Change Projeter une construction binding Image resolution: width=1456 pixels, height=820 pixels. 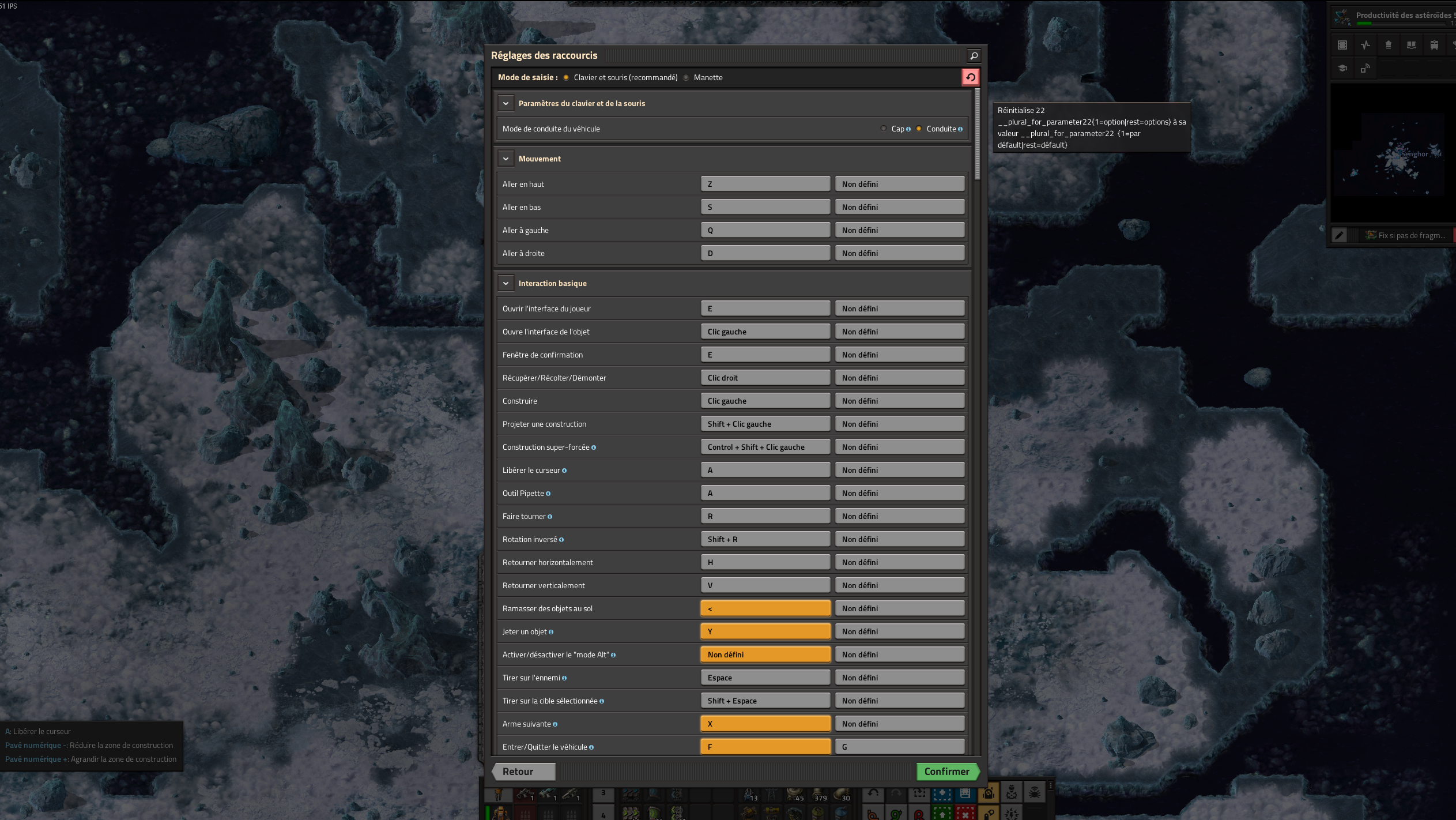[765, 424]
